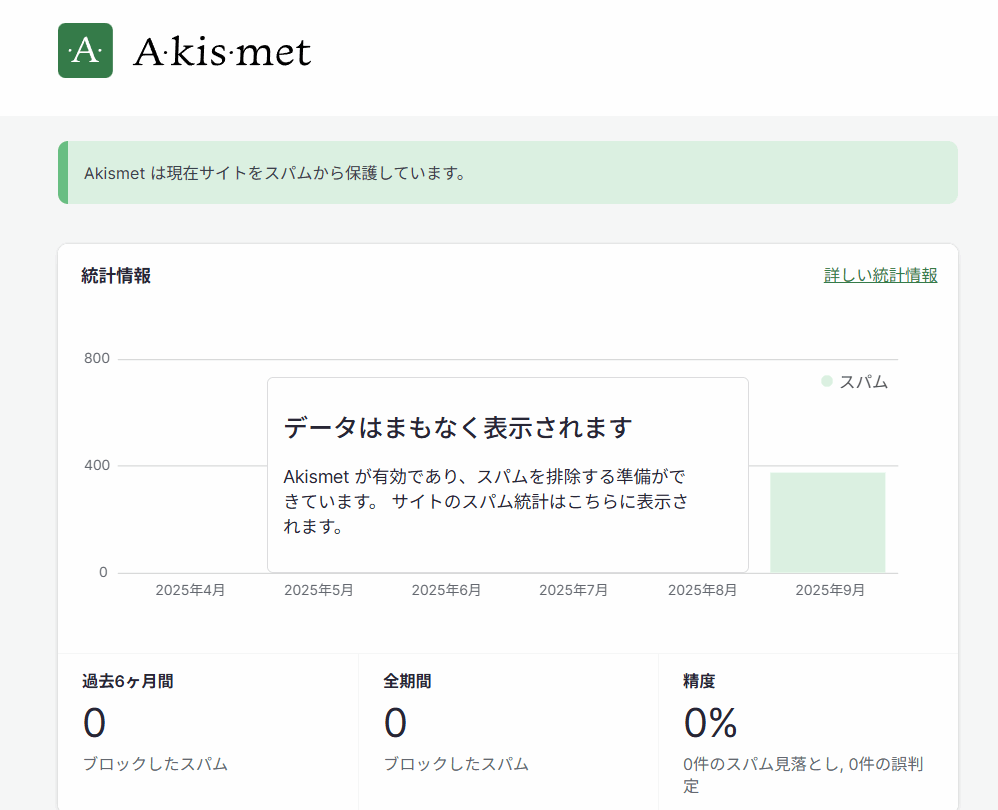
Task: Click the 2025年7月 axis label
Action: [573, 590]
